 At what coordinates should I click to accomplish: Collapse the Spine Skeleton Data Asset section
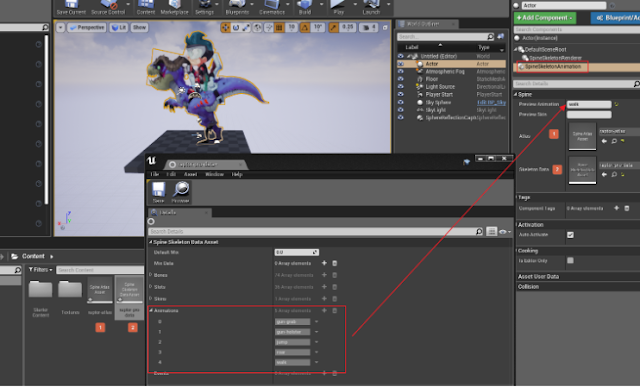tap(150, 242)
